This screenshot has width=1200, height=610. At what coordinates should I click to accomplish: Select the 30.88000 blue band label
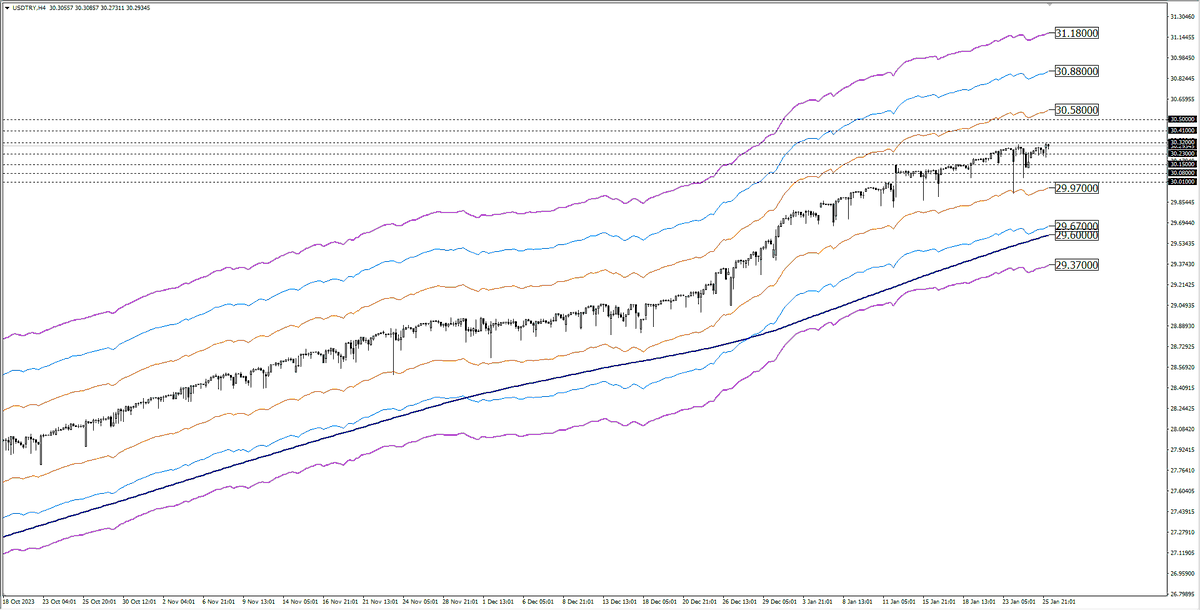tap(1078, 71)
